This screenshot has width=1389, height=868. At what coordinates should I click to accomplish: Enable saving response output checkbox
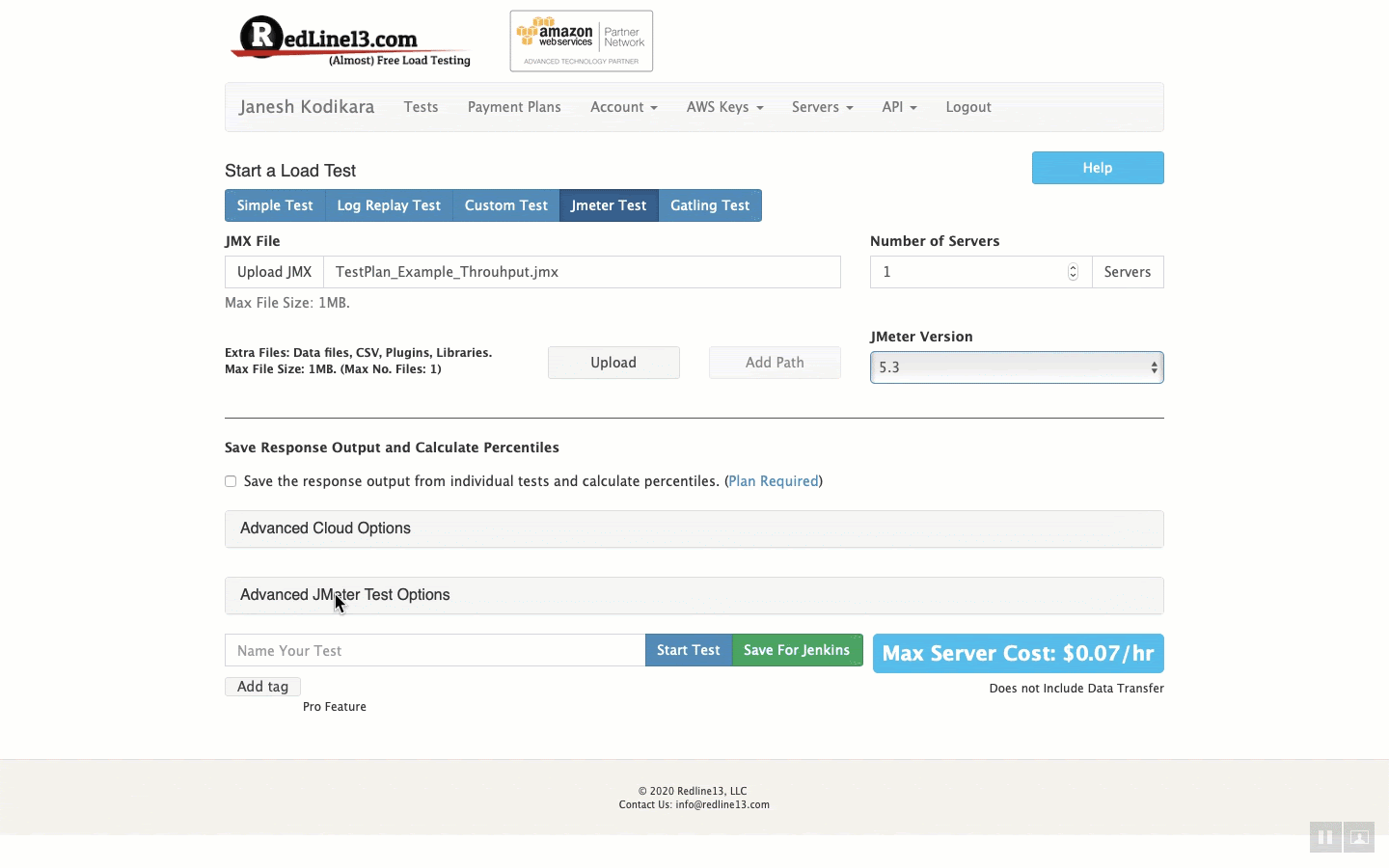(231, 481)
